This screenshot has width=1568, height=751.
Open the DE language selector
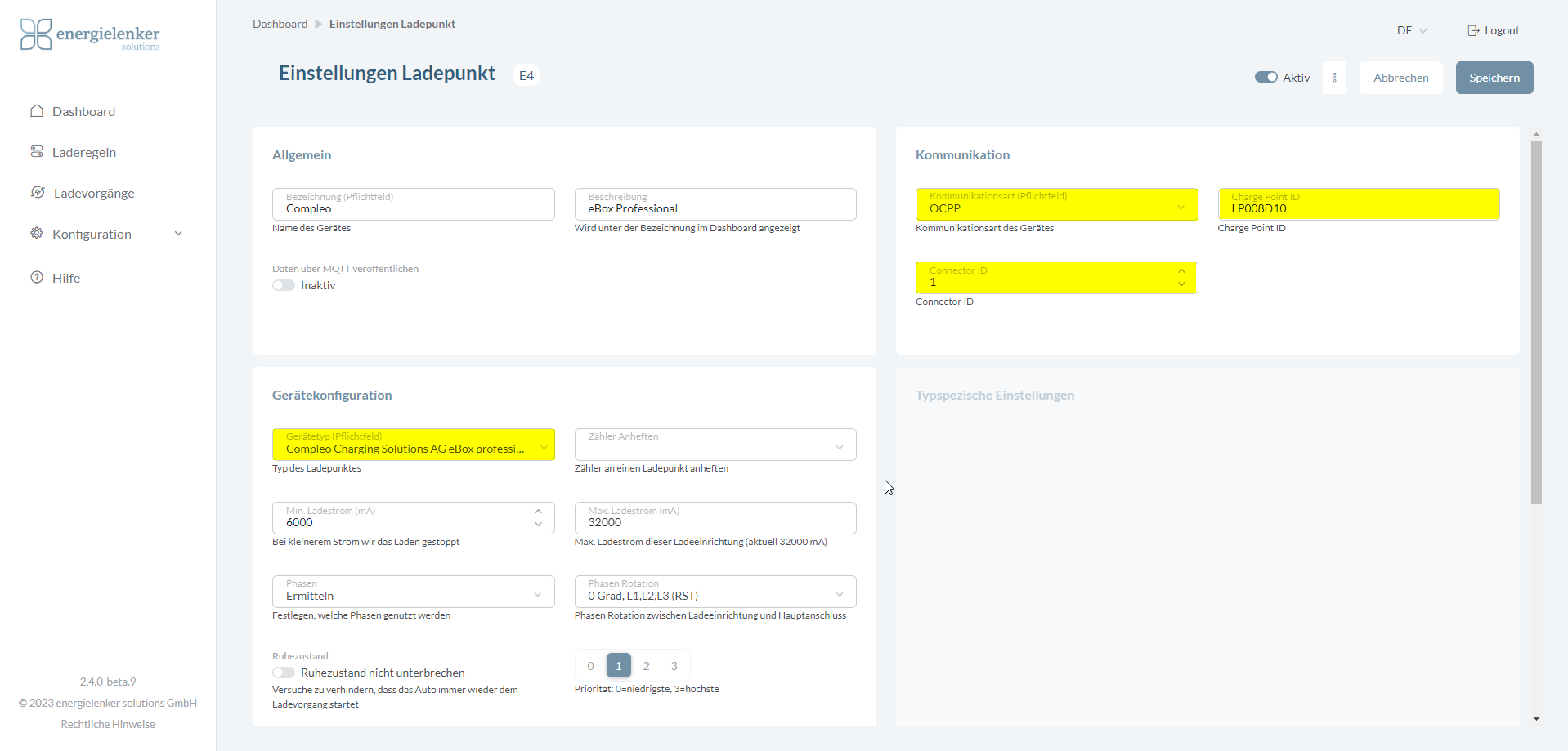coord(1411,31)
